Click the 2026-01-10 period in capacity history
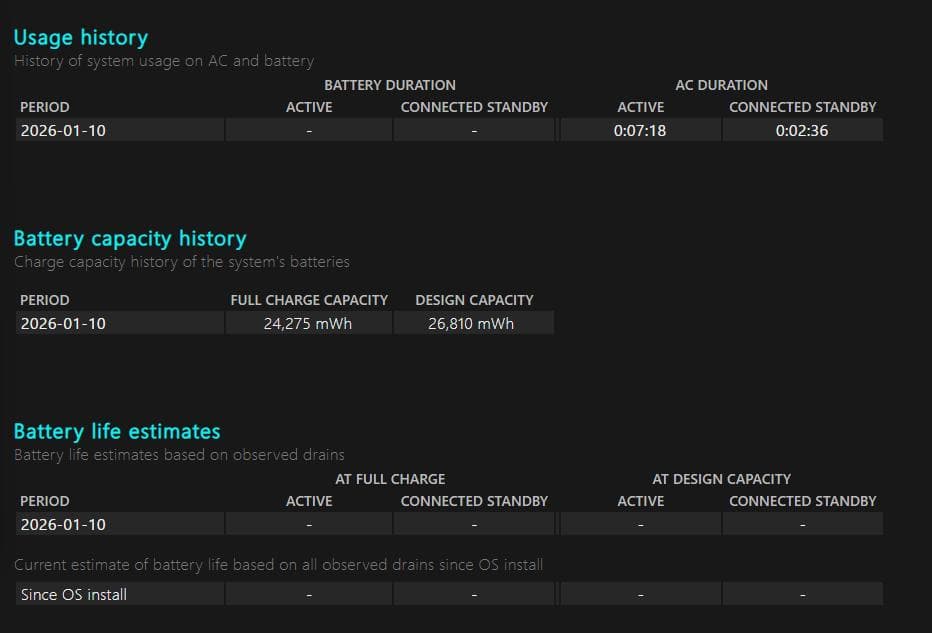The width and height of the screenshot is (932, 633). pyautogui.click(x=63, y=323)
